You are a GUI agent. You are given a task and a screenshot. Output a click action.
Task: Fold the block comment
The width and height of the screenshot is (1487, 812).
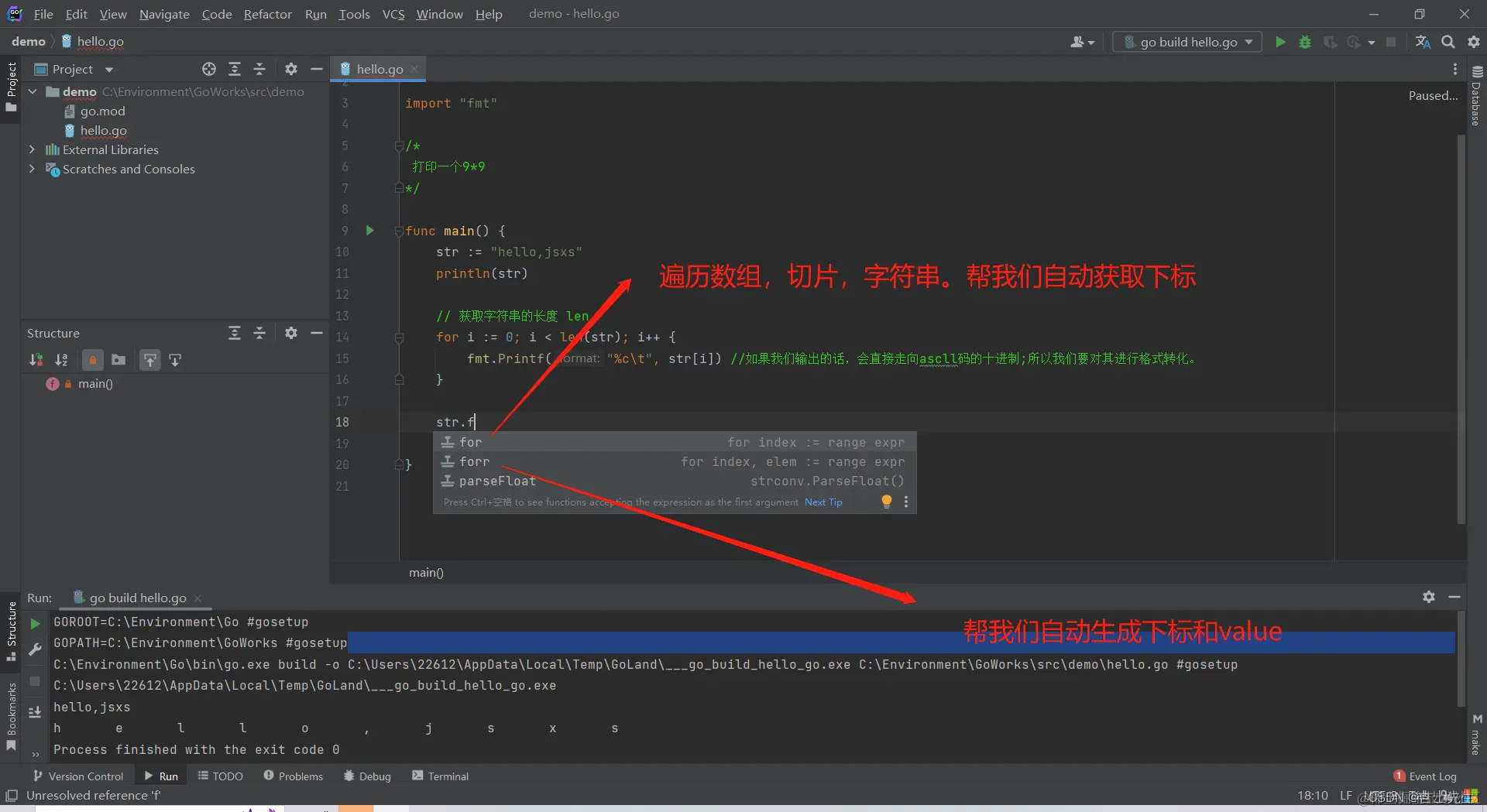click(x=399, y=146)
